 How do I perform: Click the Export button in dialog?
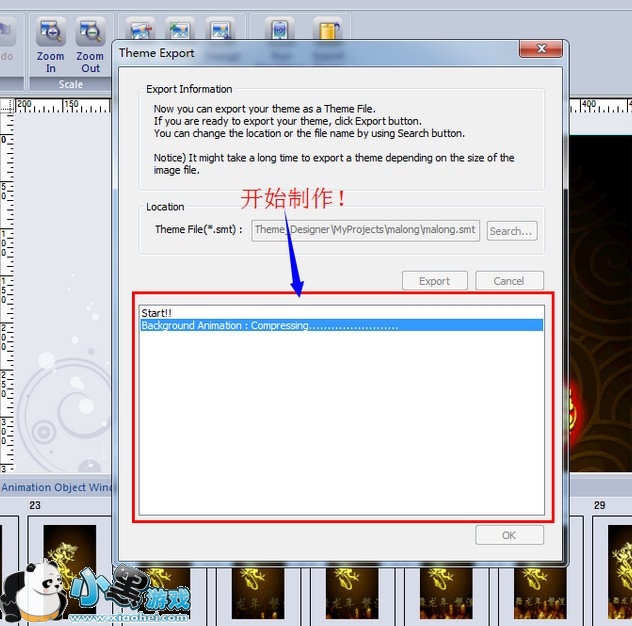coord(434,281)
